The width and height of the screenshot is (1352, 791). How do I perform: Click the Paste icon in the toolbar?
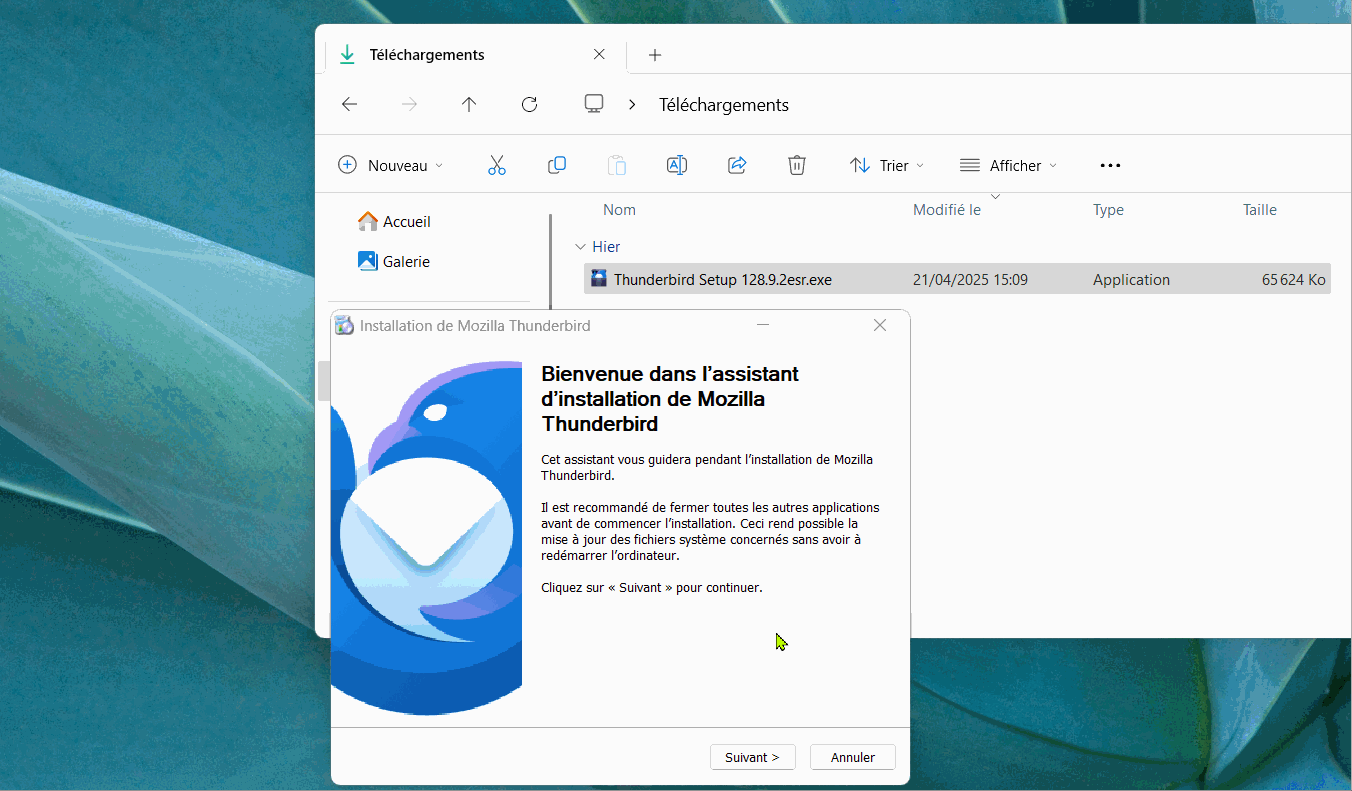617,165
